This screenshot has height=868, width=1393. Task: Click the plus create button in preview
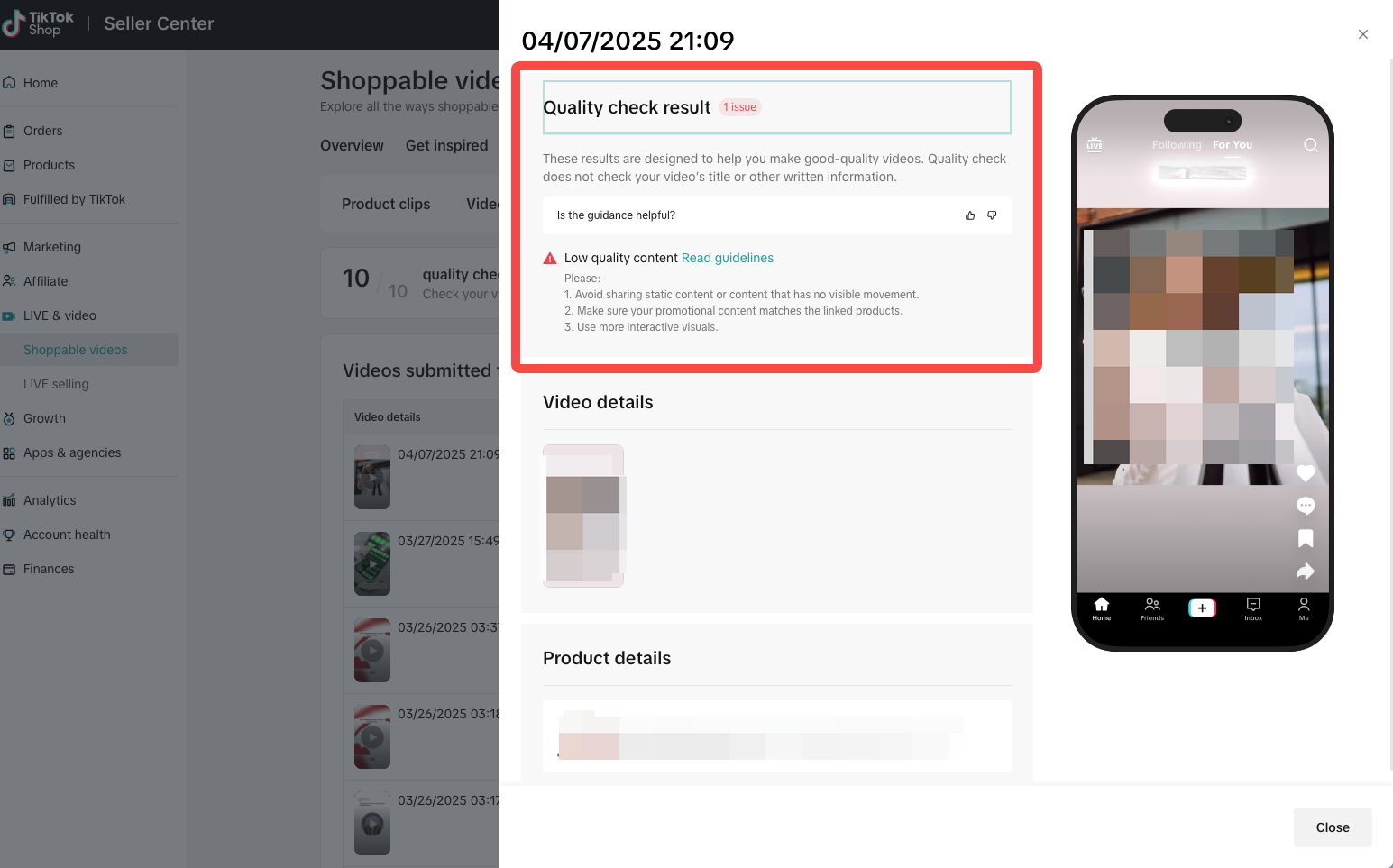[1202, 608]
